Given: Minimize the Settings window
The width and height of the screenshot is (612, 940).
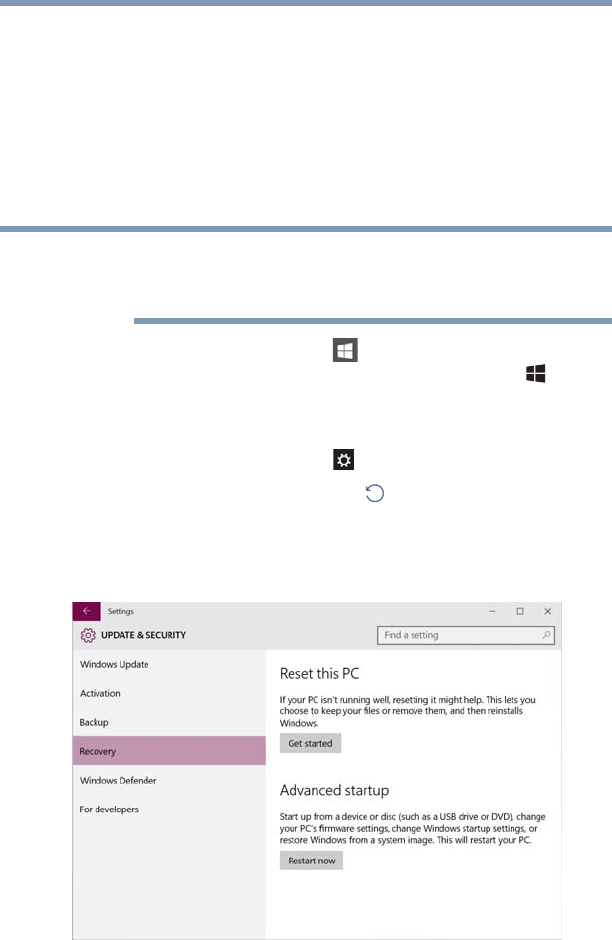Looking at the screenshot, I should (492, 611).
